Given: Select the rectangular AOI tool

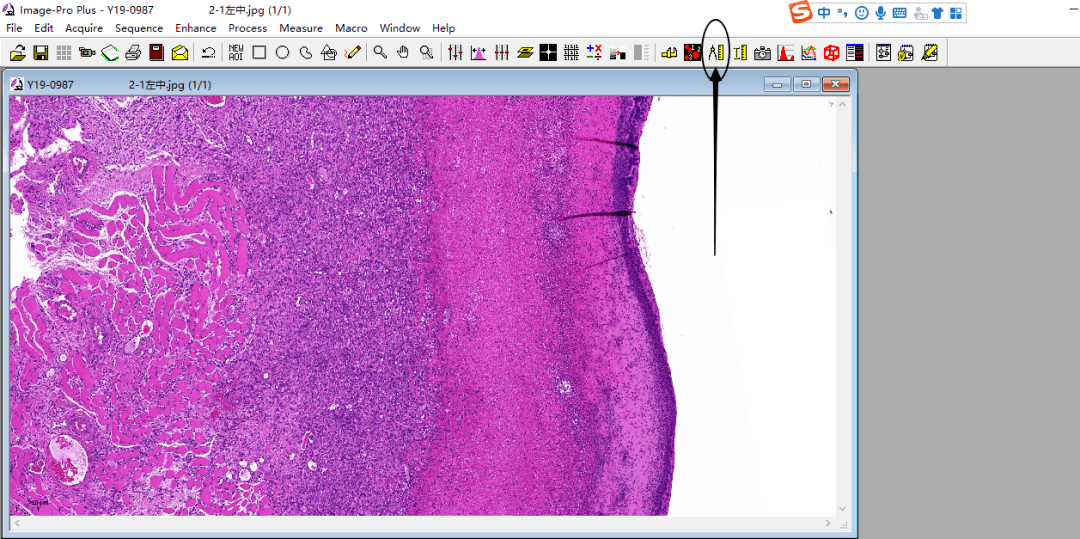Looking at the screenshot, I should click(x=259, y=53).
